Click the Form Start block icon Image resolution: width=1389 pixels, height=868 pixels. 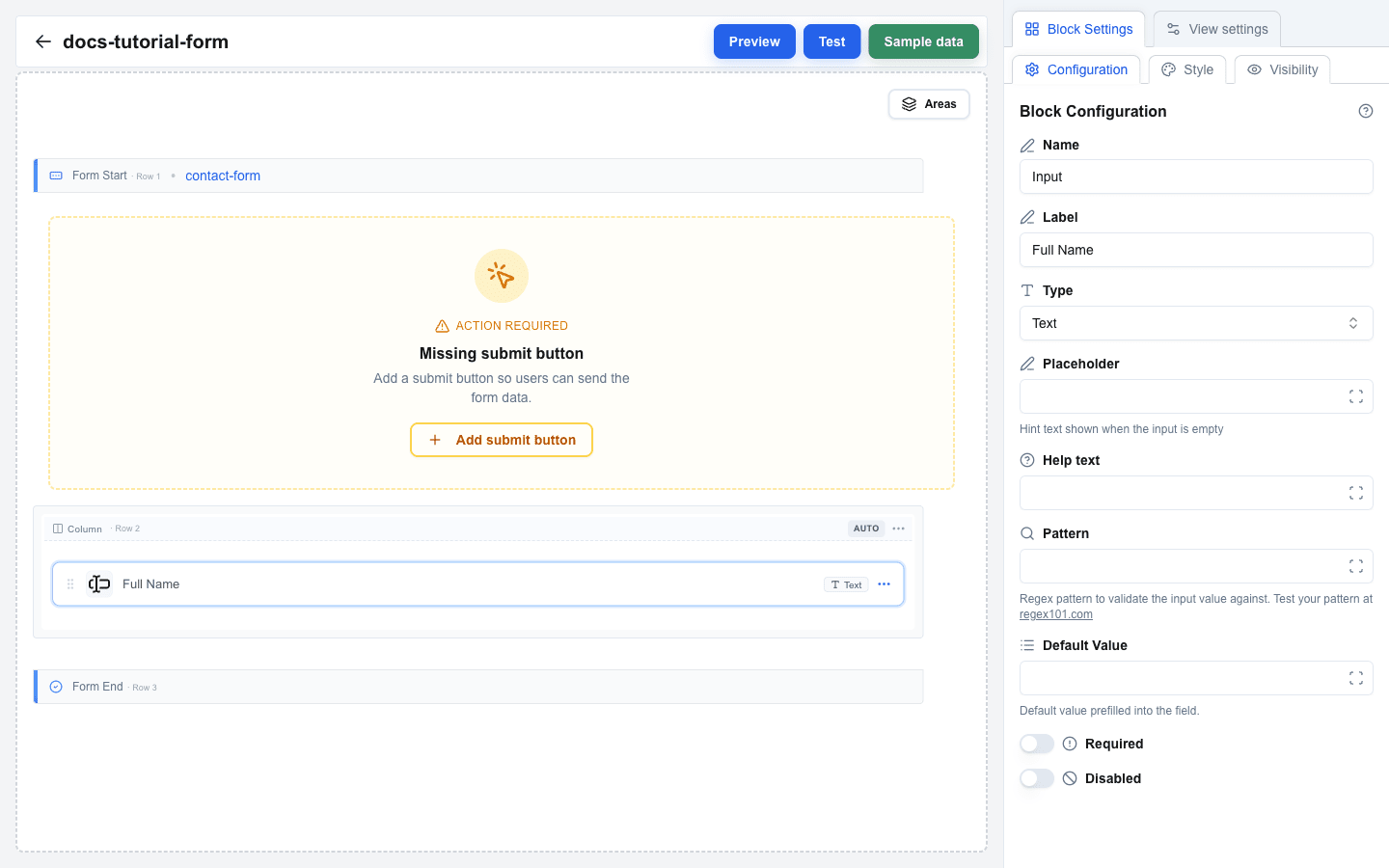[x=56, y=176]
